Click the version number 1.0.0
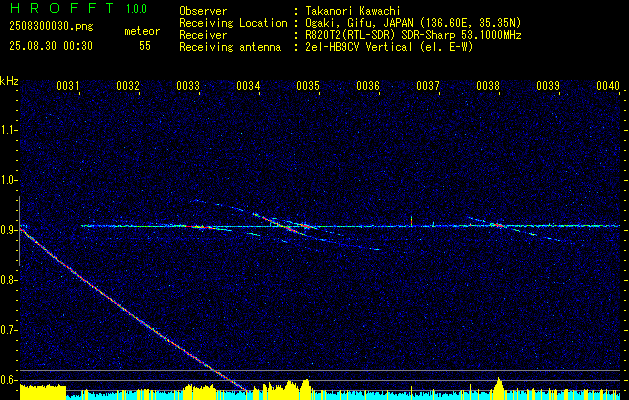Image resolution: width=629 pixels, height=400 pixels. (136, 9)
